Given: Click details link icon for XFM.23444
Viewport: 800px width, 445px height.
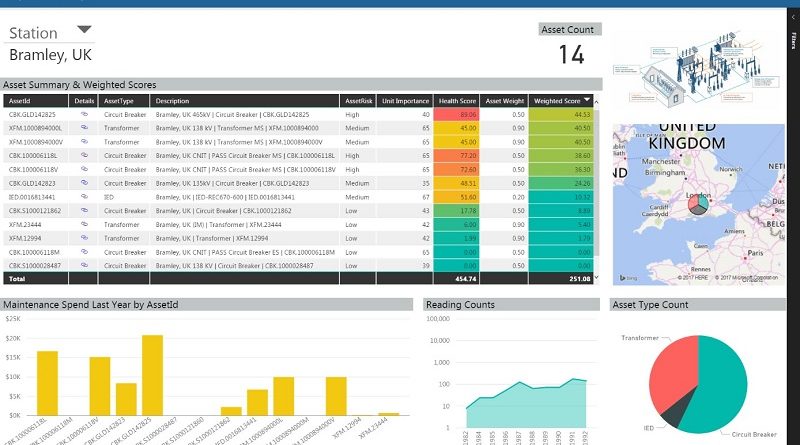Looking at the screenshot, I should pyautogui.click(x=85, y=225).
